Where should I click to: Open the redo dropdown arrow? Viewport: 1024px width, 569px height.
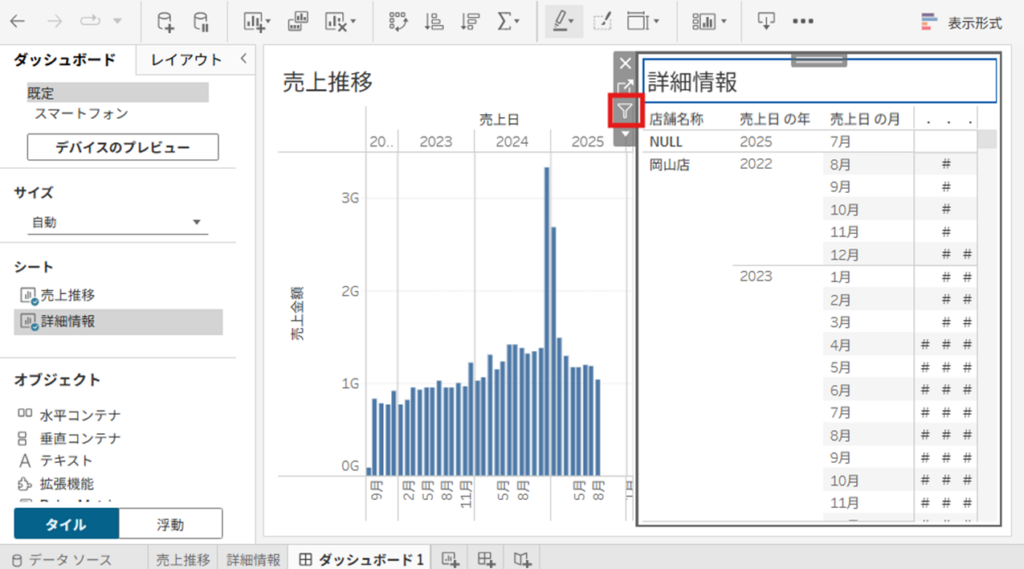tap(118, 21)
